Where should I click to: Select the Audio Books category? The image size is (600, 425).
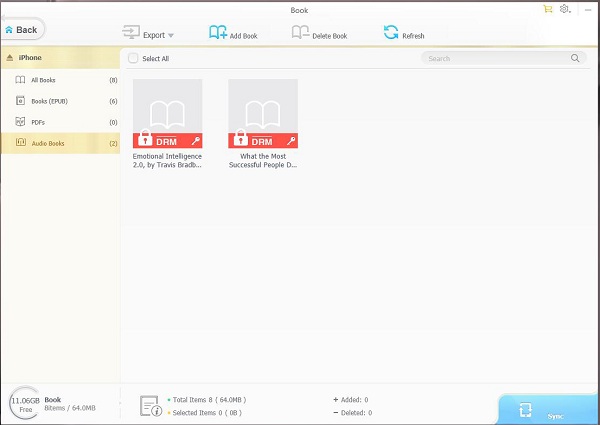click(x=46, y=144)
